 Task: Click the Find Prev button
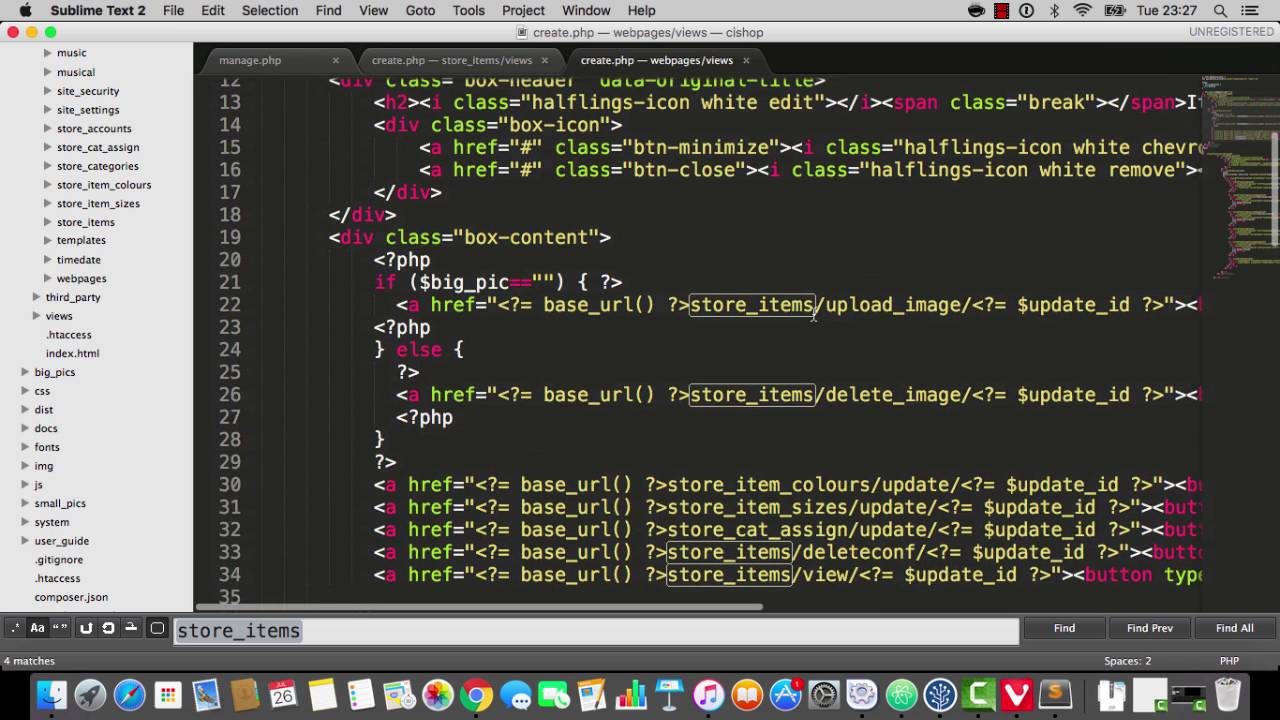1150,628
